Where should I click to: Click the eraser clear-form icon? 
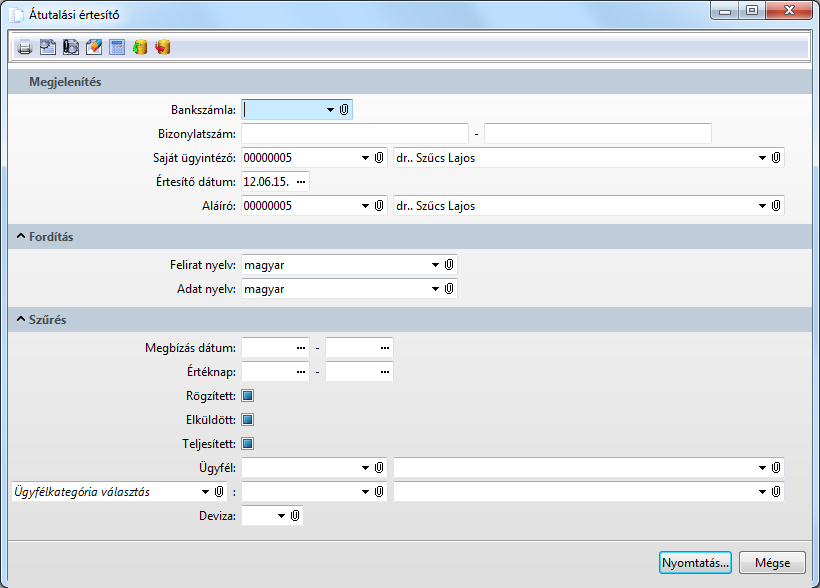94,48
